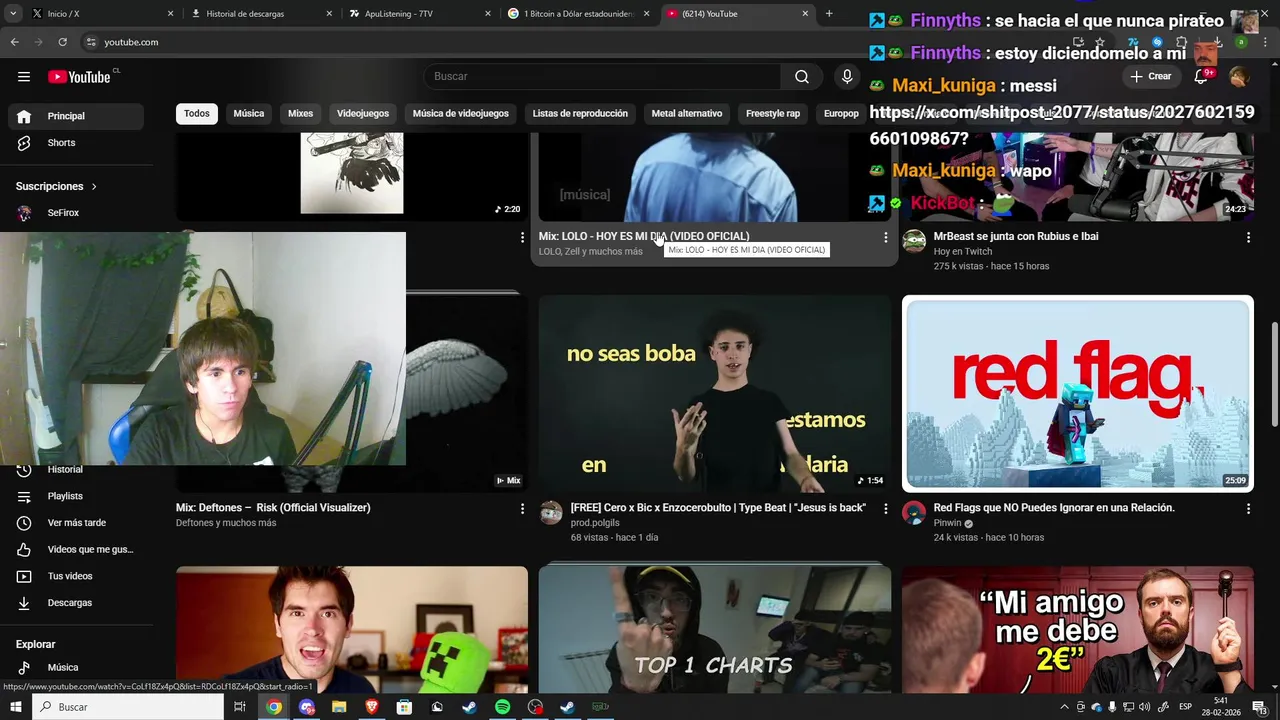Go to Principal in the sidebar
This screenshot has width=1280, height=720.
76,116
